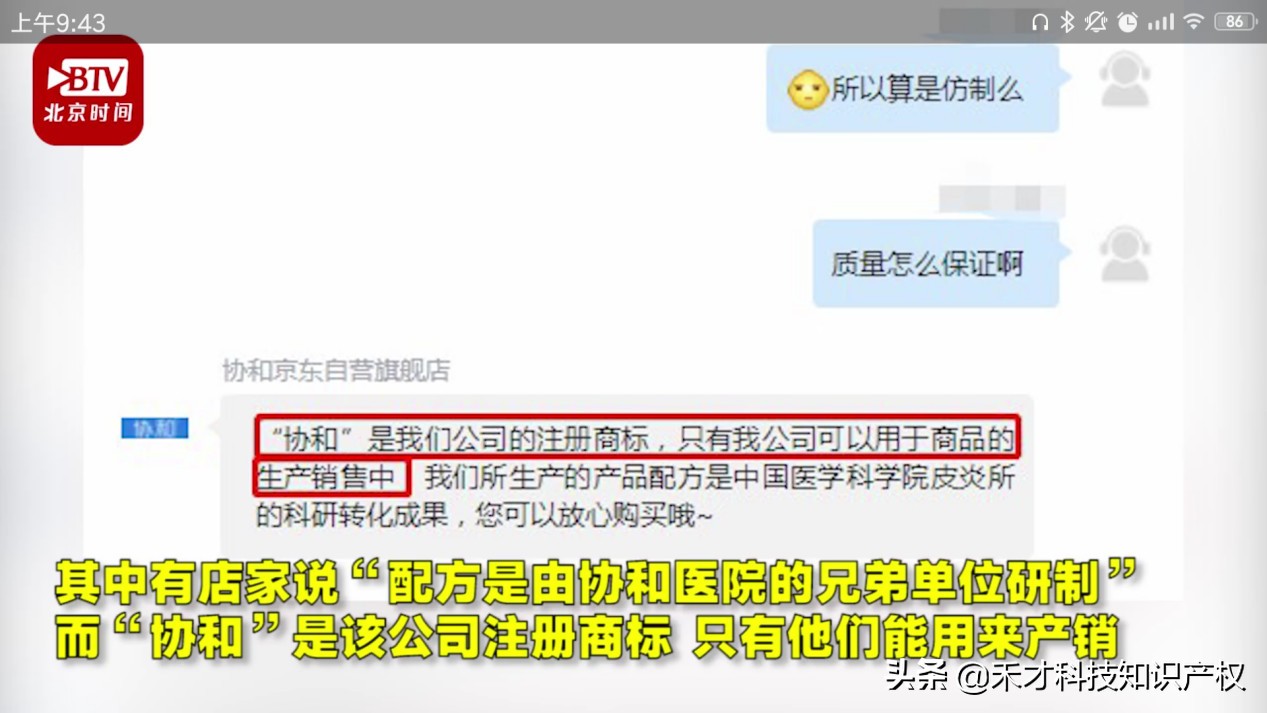Screen dimensions: 1267x713
Task: Select the 质量怎么保证啊 chat bubble
Action: click(x=935, y=264)
